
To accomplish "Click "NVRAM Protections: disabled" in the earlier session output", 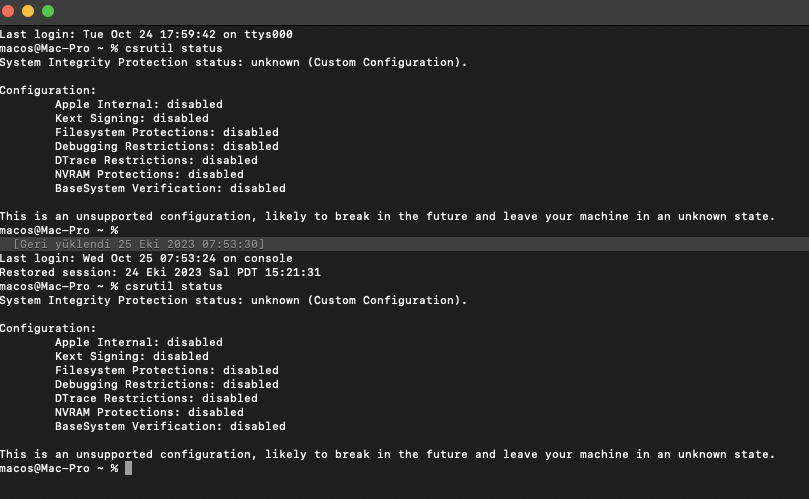I will click(x=149, y=174).
